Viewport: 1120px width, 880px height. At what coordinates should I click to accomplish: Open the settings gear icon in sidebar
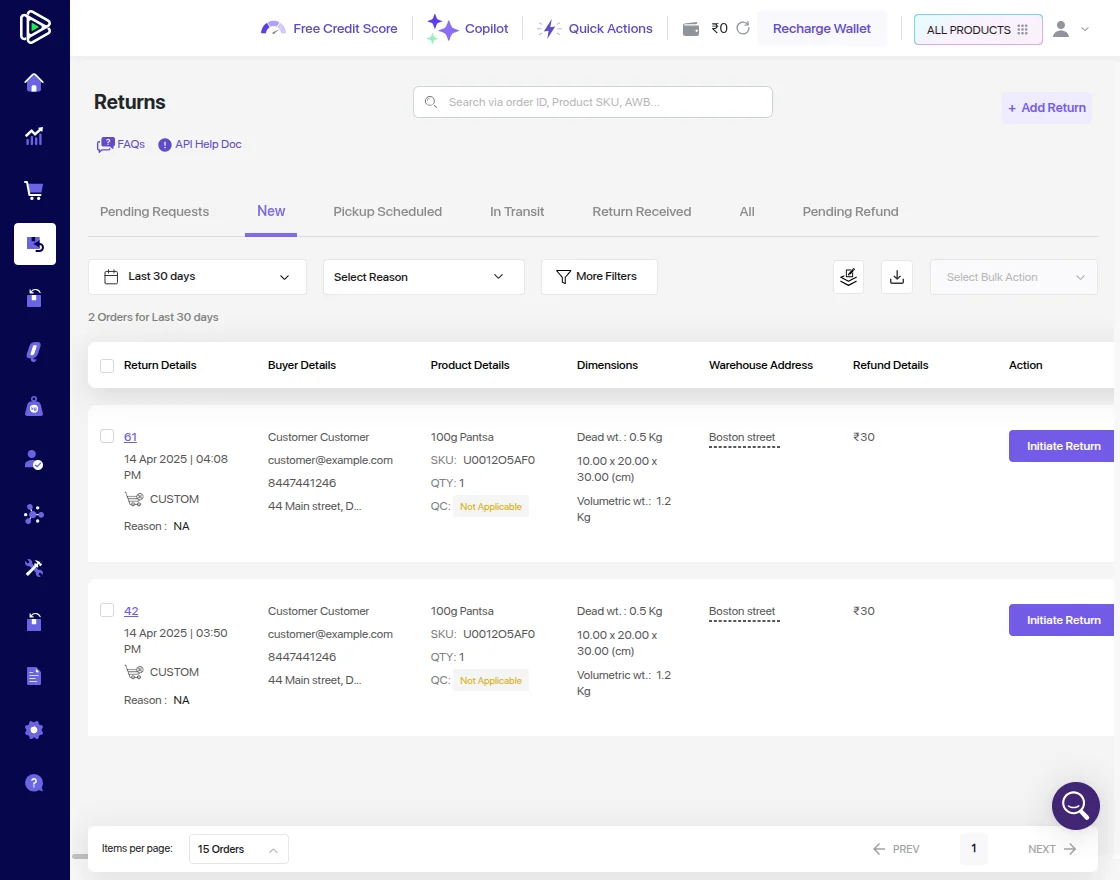pyautogui.click(x=34, y=730)
